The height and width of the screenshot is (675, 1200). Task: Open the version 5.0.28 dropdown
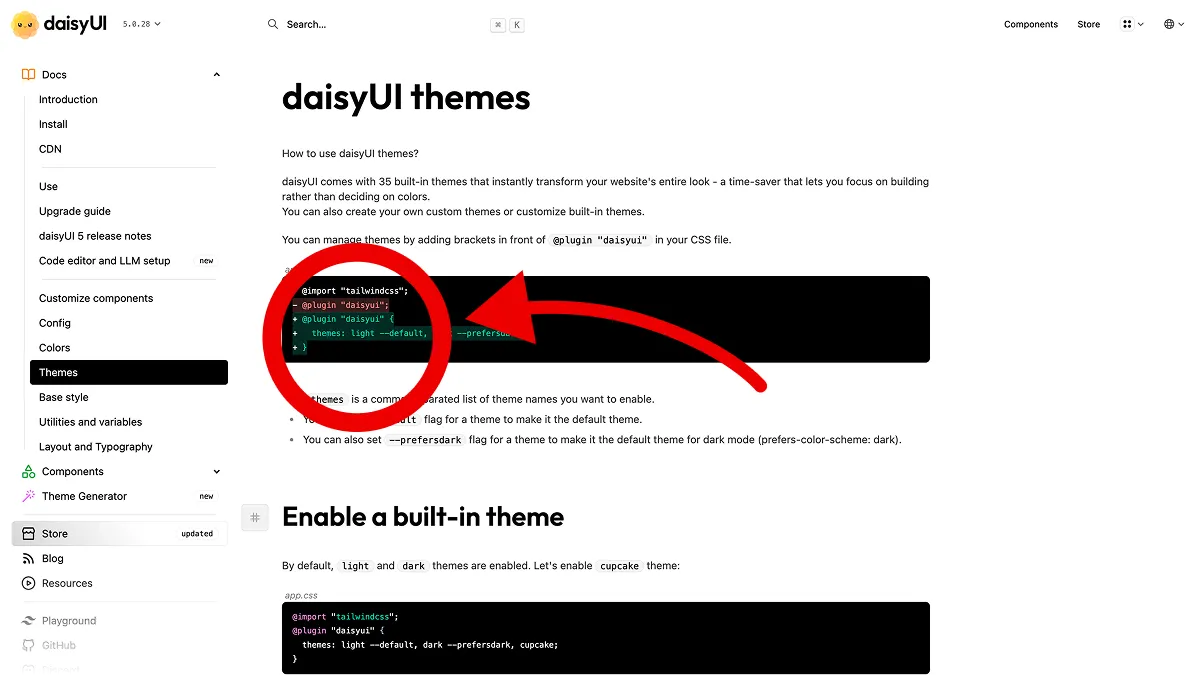141,23
